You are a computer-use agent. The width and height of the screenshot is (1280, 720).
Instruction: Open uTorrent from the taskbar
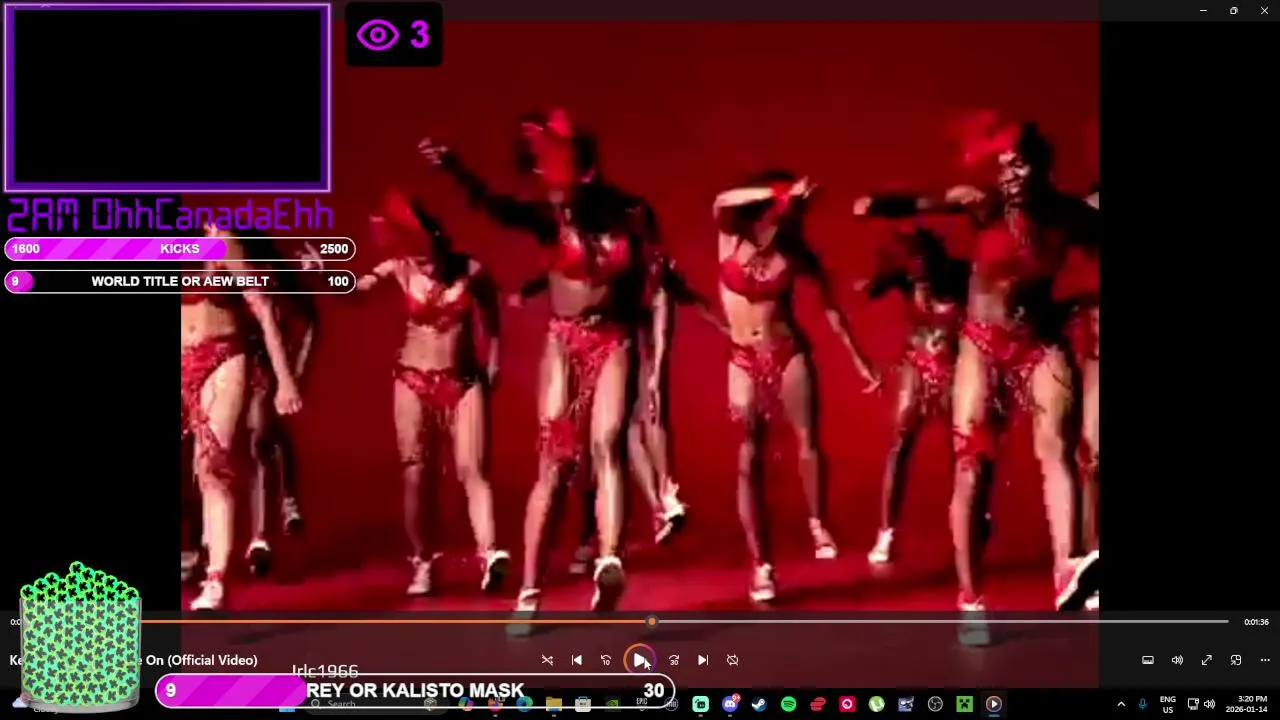point(876,704)
